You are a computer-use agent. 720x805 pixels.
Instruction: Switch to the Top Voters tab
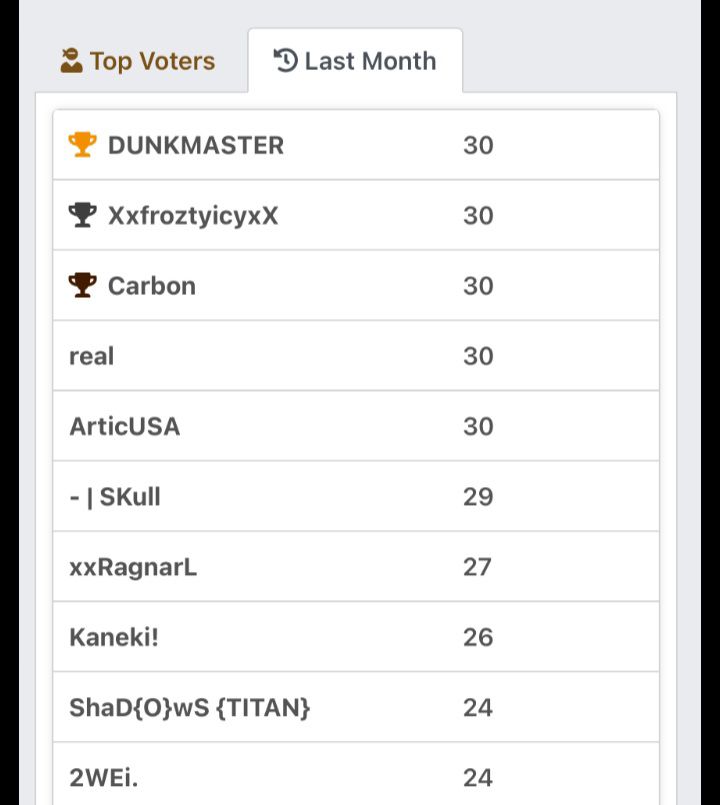138,61
